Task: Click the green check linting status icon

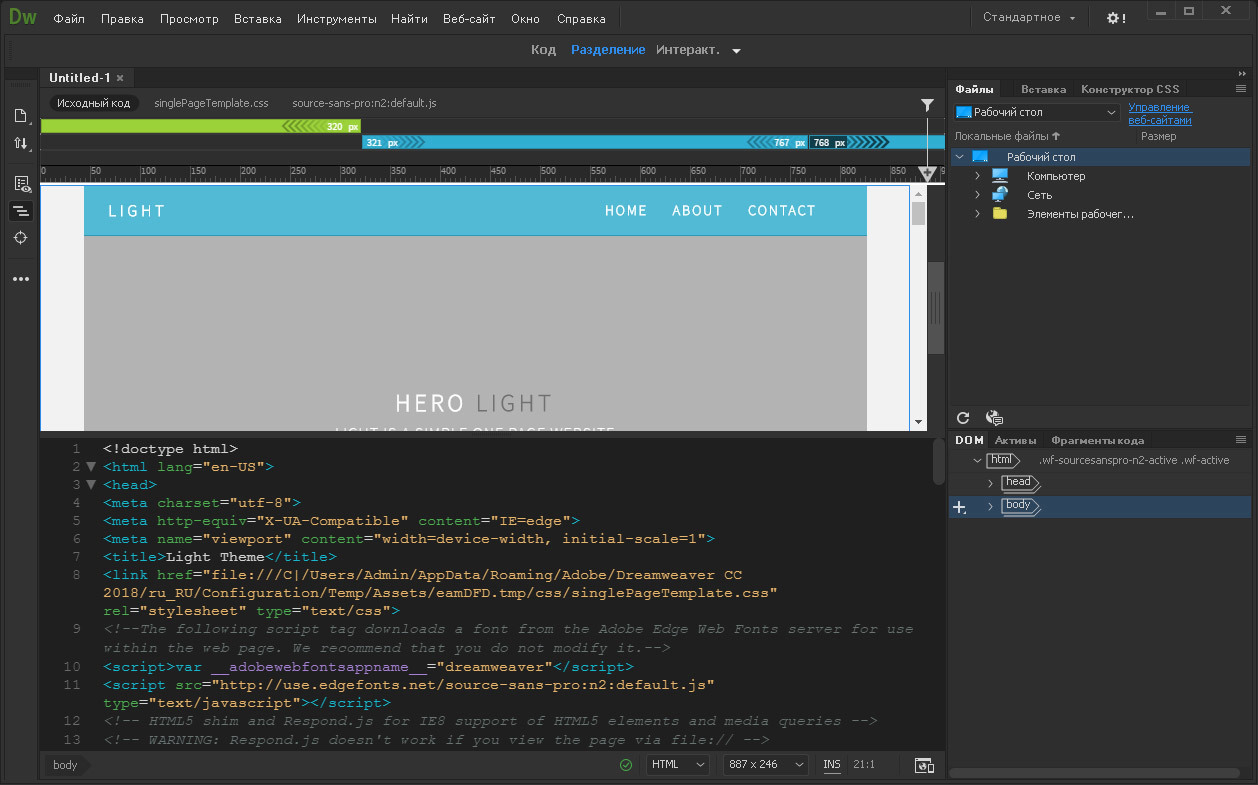Action: (626, 765)
